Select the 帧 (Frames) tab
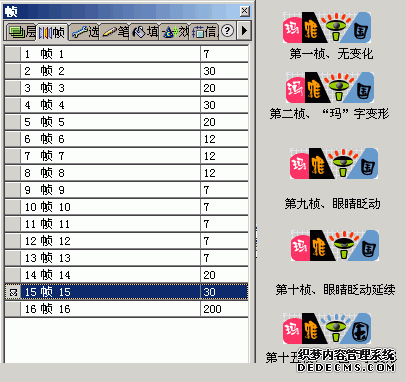The width and height of the screenshot is (406, 382). (52, 32)
